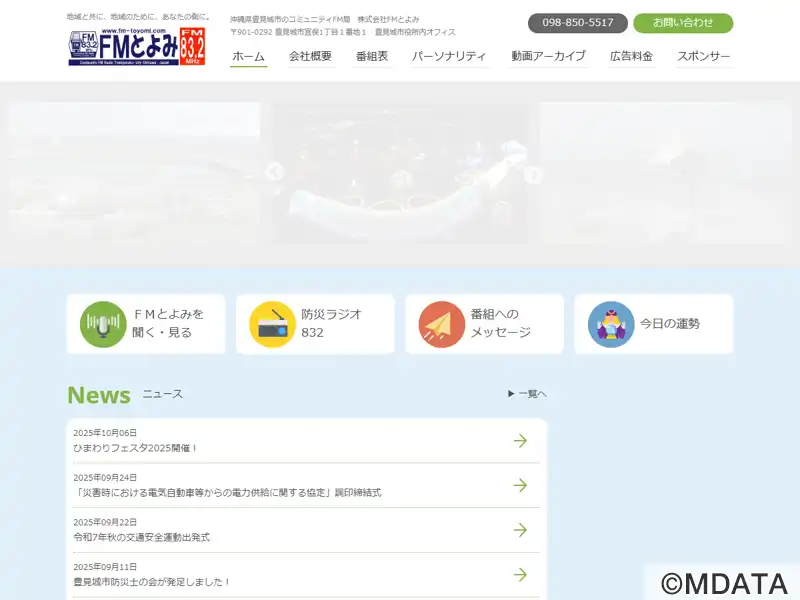800x600 pixels.
Task: Click the date 2025年09月22日
Action: pos(105,522)
